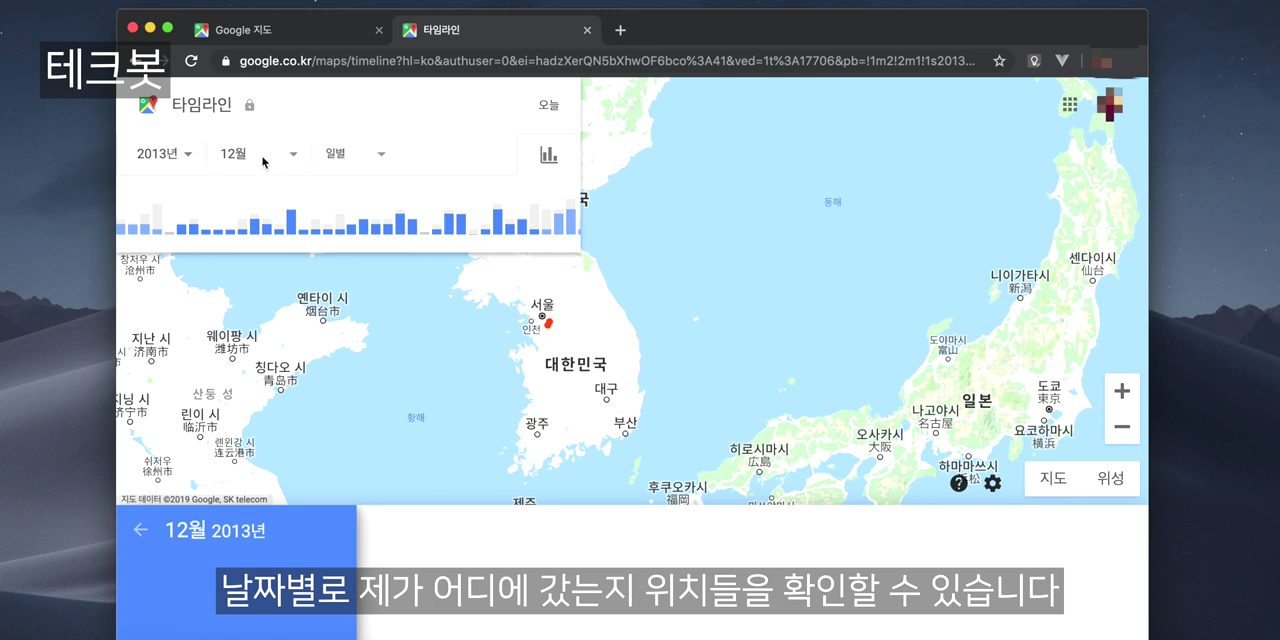This screenshot has width=1280, height=640.
Task: Click the 대한민국 country label
Action: (x=576, y=365)
